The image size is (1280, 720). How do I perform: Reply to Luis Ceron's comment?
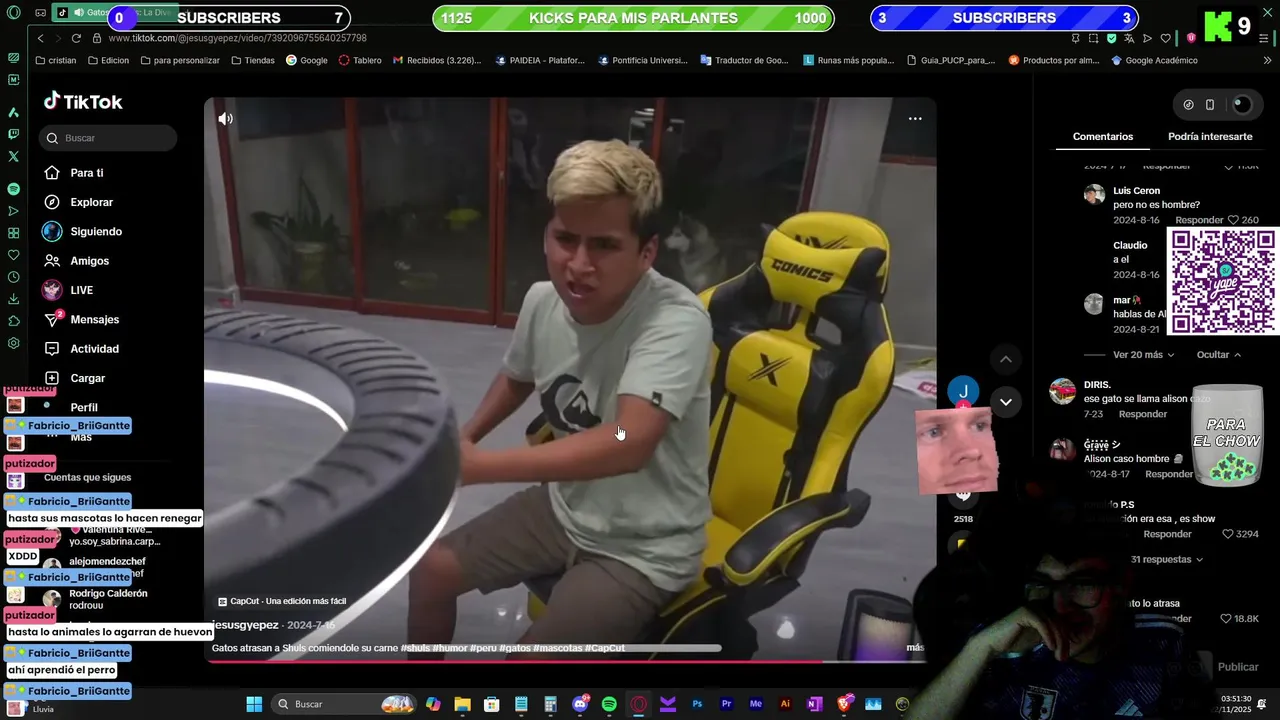[x=1198, y=220]
